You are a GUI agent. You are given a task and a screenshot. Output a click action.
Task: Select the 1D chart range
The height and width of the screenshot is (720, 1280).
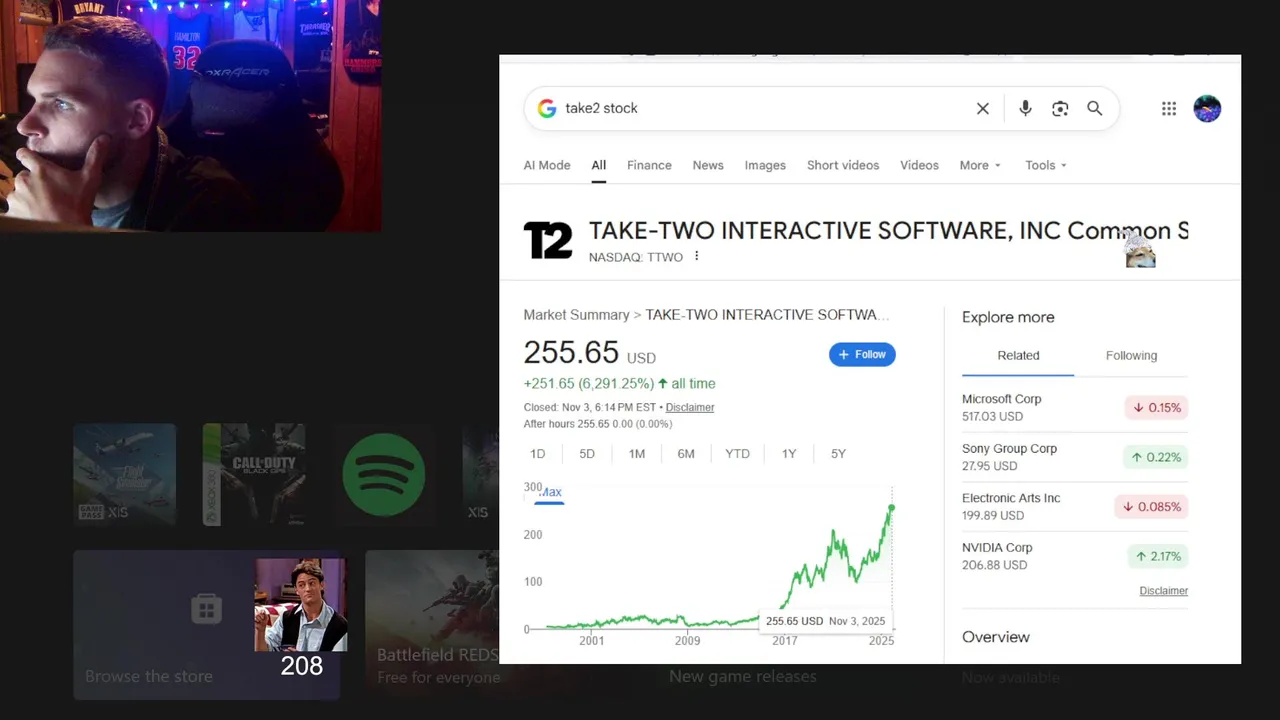pos(537,453)
